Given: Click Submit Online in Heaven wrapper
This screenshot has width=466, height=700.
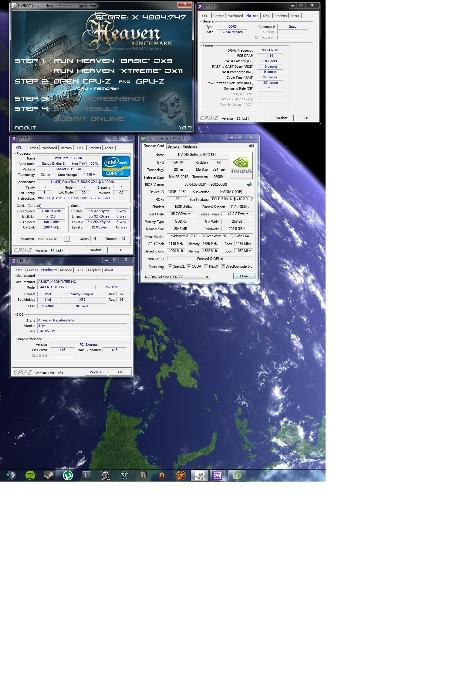Looking at the screenshot, I should [x=89, y=119].
